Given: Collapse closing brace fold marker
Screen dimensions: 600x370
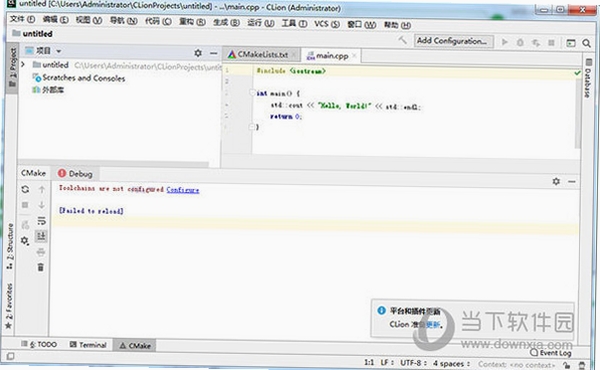Looking at the screenshot, I should (252, 127).
